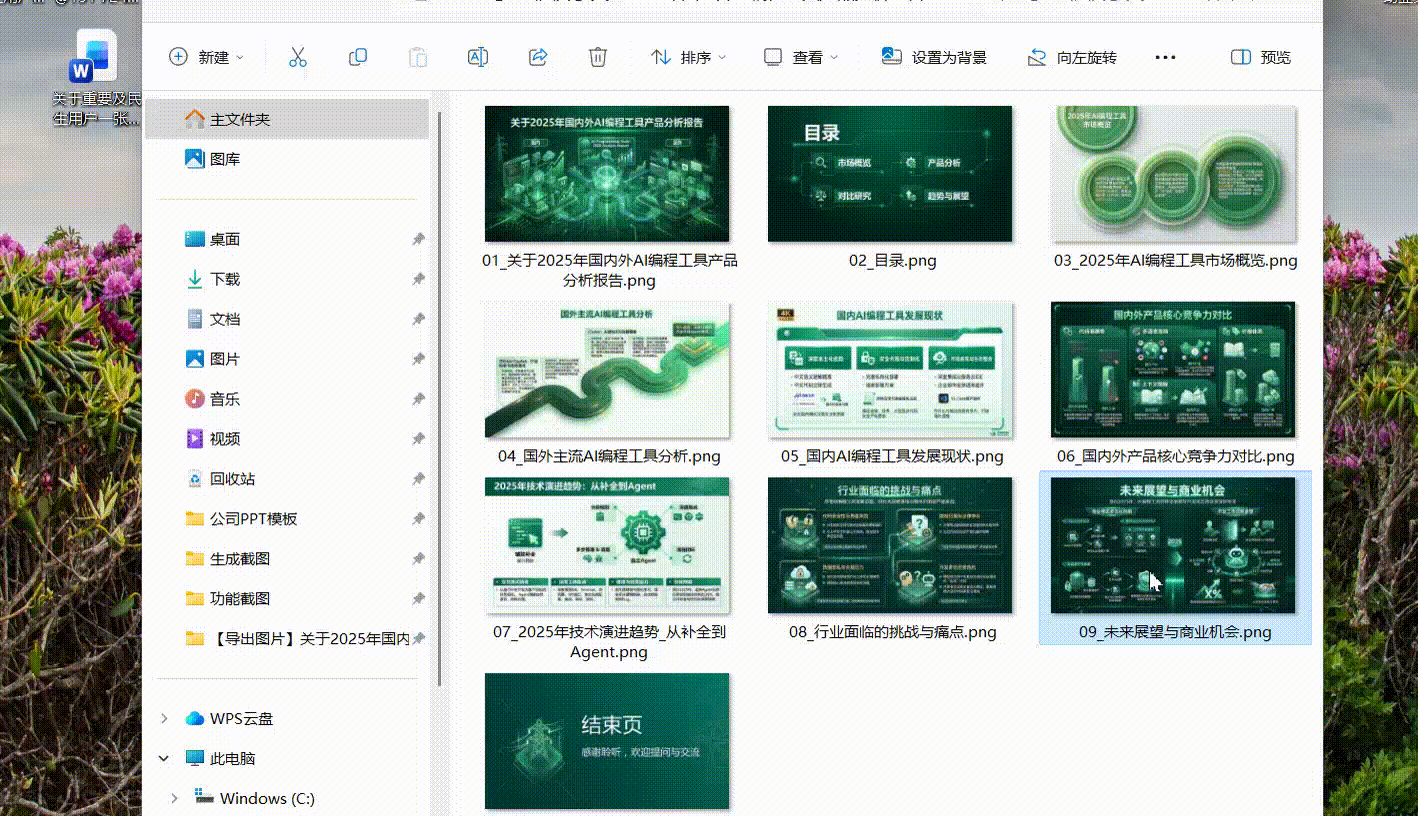
Task: Click file name 09_未来展望与商业机会.png
Action: (1175, 632)
